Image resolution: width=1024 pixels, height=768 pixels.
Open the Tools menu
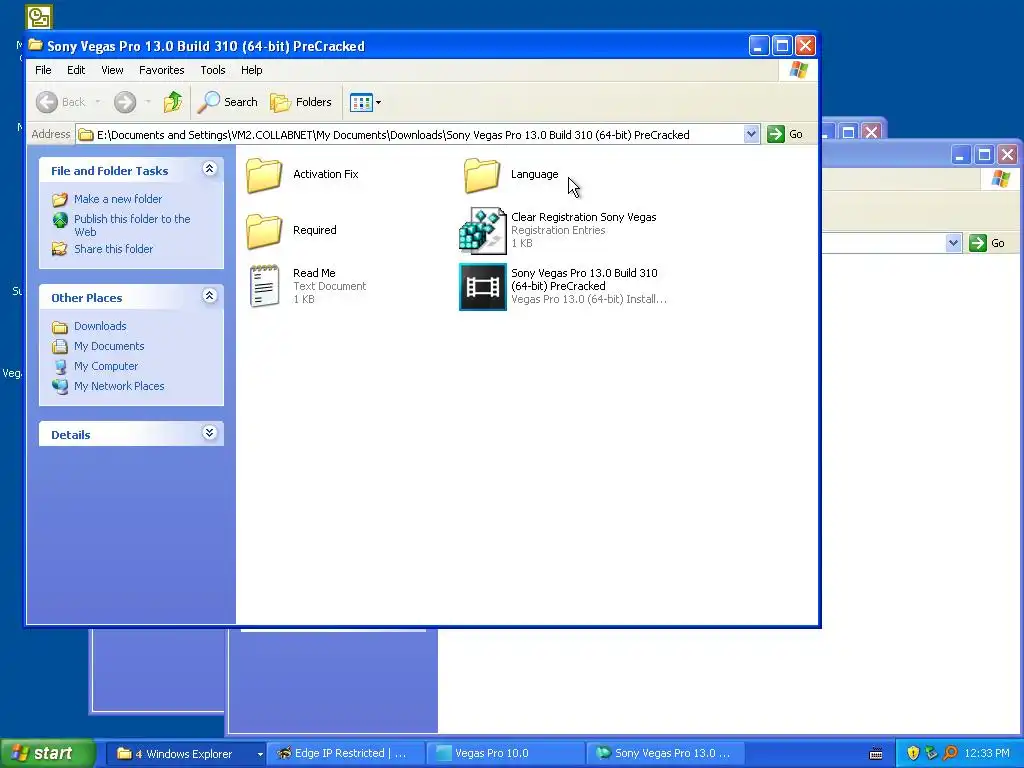213,70
